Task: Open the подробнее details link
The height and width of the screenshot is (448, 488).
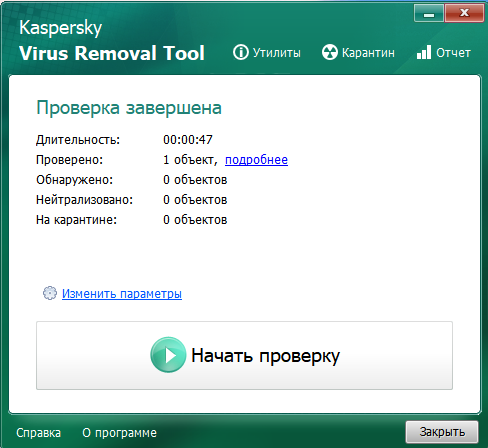Action: point(256,160)
